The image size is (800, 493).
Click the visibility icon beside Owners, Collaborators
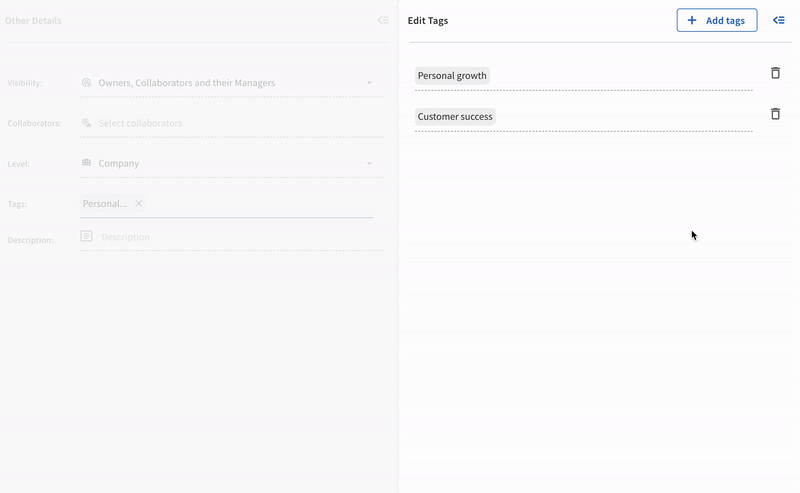coord(86,83)
